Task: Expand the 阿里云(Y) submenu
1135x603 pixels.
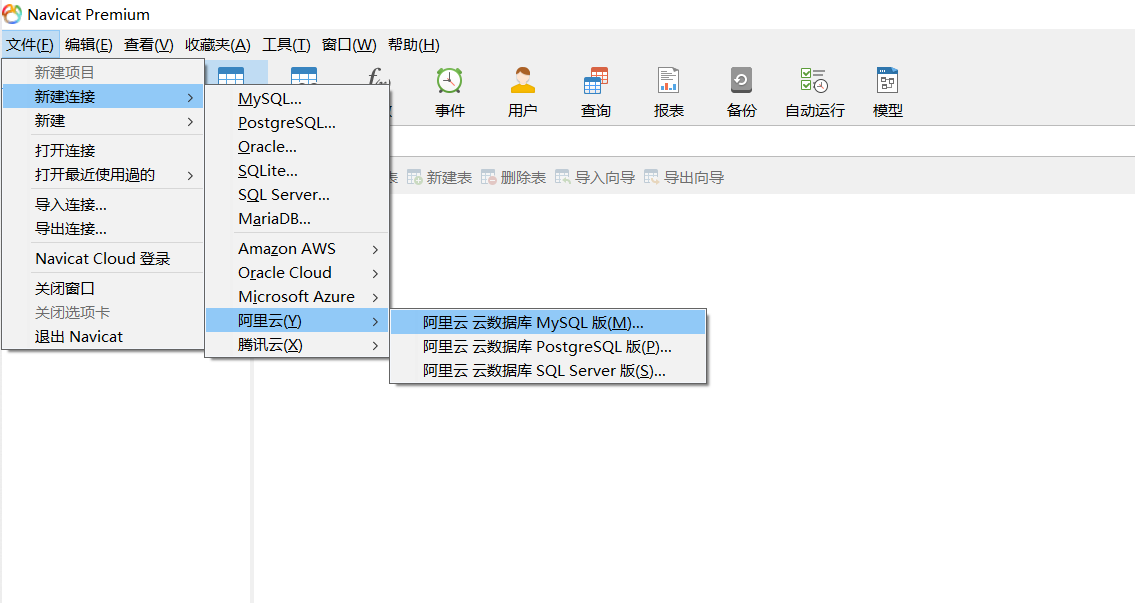Action: pos(298,321)
